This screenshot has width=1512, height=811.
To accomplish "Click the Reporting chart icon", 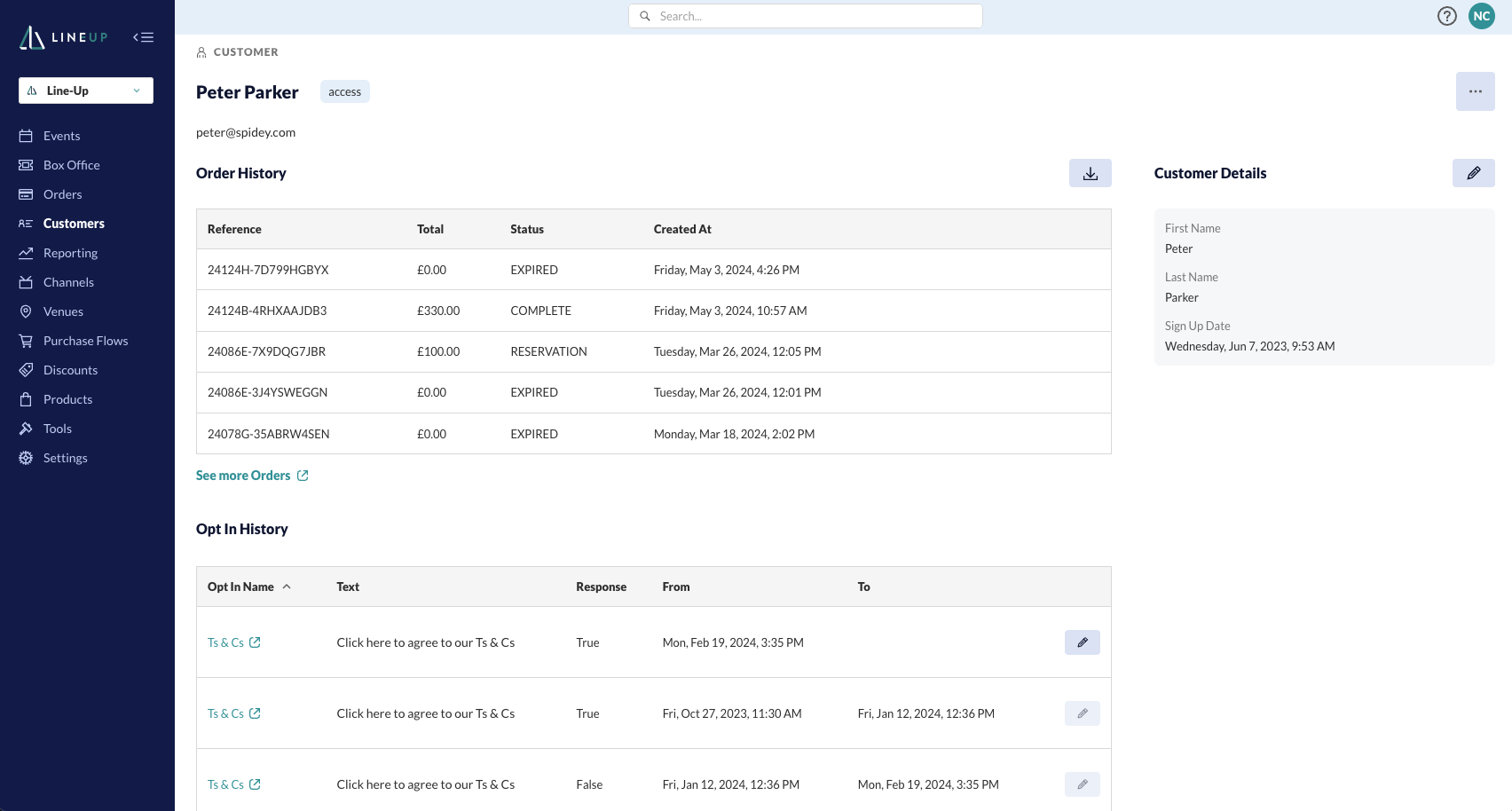I will pos(26,253).
